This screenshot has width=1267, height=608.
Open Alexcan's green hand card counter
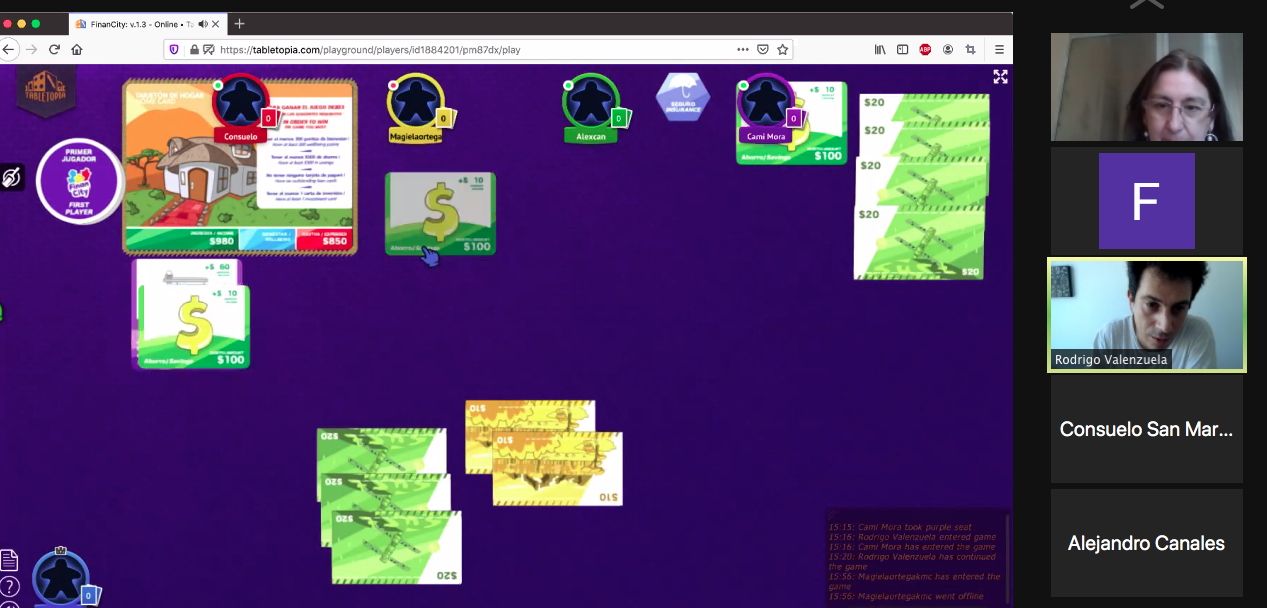click(620, 118)
